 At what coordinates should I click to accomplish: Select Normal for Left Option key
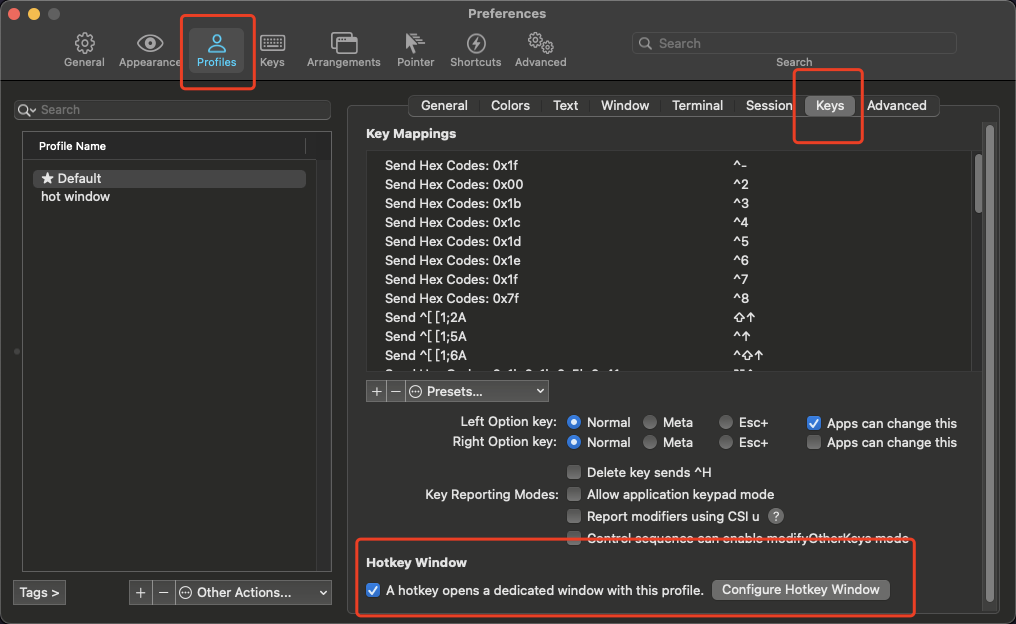tap(573, 422)
